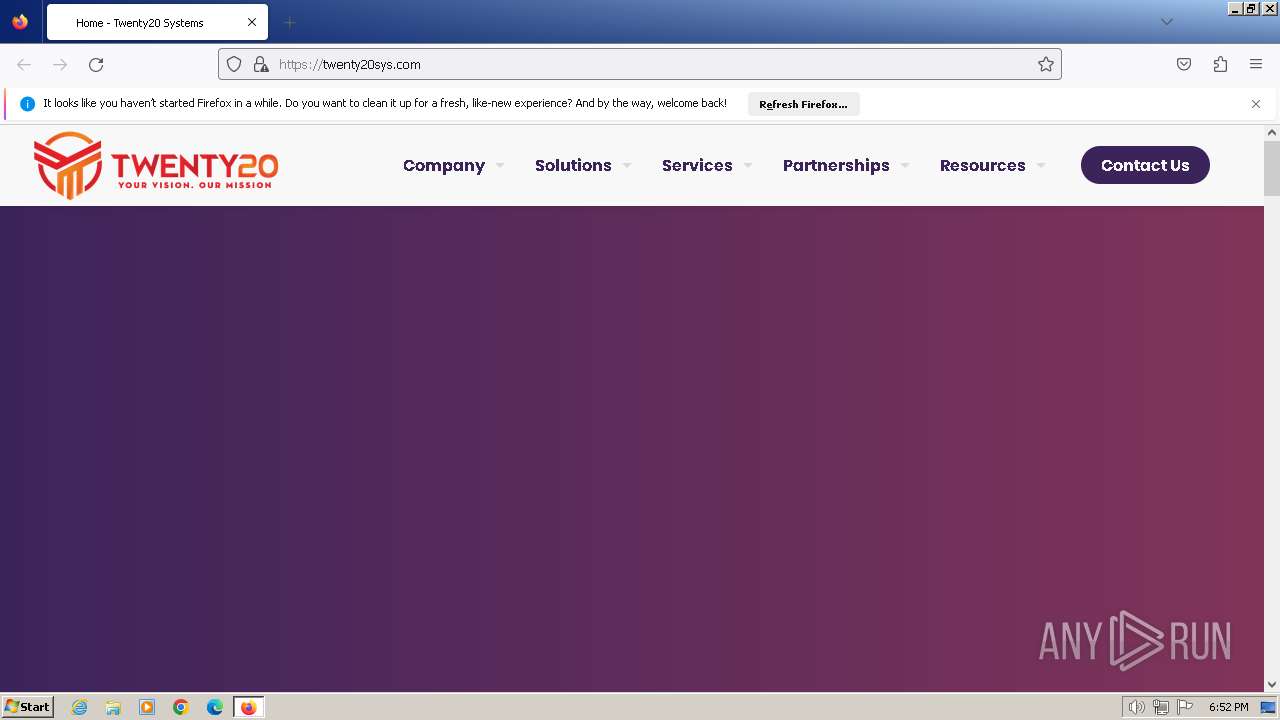Image resolution: width=1280 pixels, height=720 pixels.
Task: Click the Refresh Firefox button
Action: click(x=803, y=104)
